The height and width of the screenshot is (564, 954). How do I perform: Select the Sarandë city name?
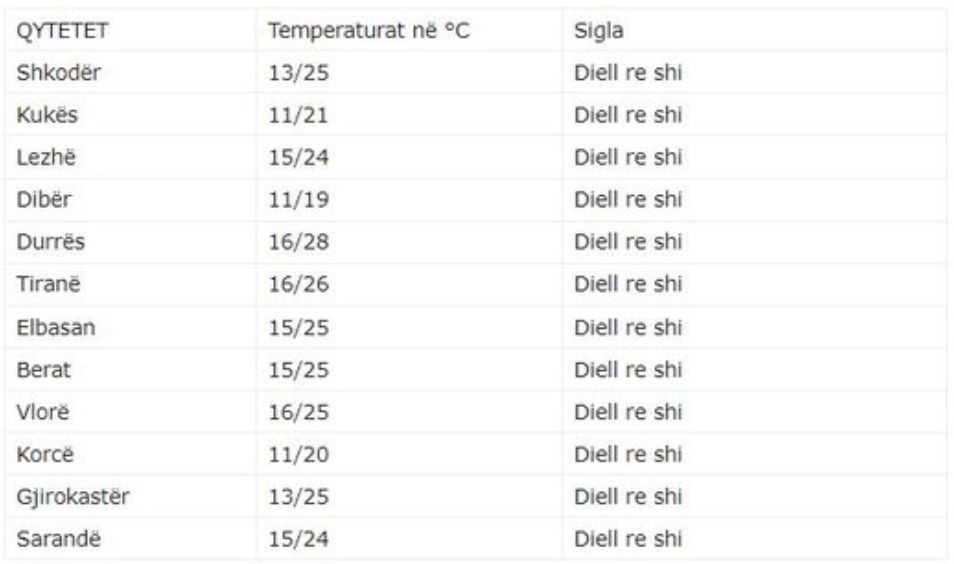click(59, 540)
